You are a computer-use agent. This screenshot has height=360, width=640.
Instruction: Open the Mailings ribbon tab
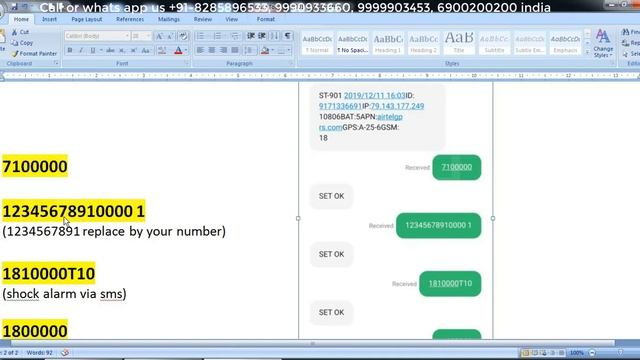pyautogui.click(x=169, y=19)
